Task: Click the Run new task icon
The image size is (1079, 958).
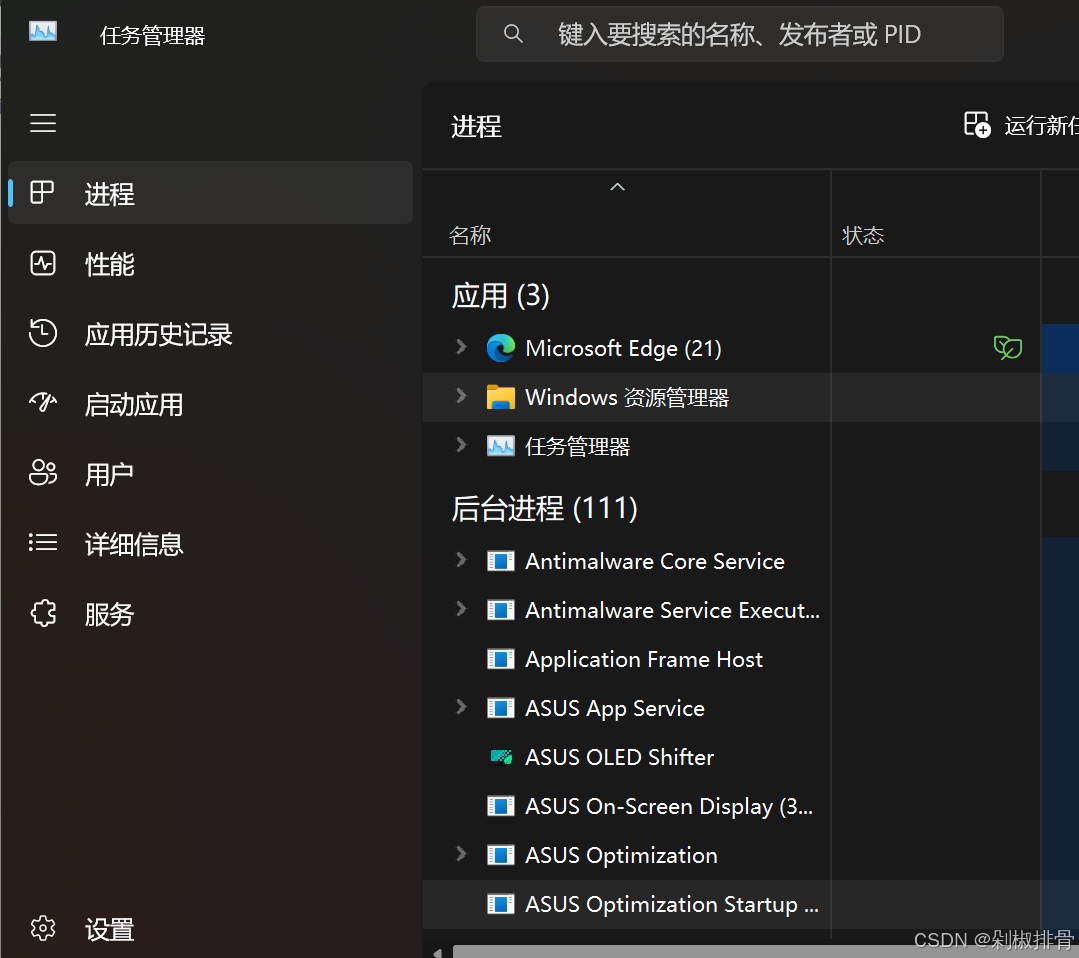Action: [977, 125]
